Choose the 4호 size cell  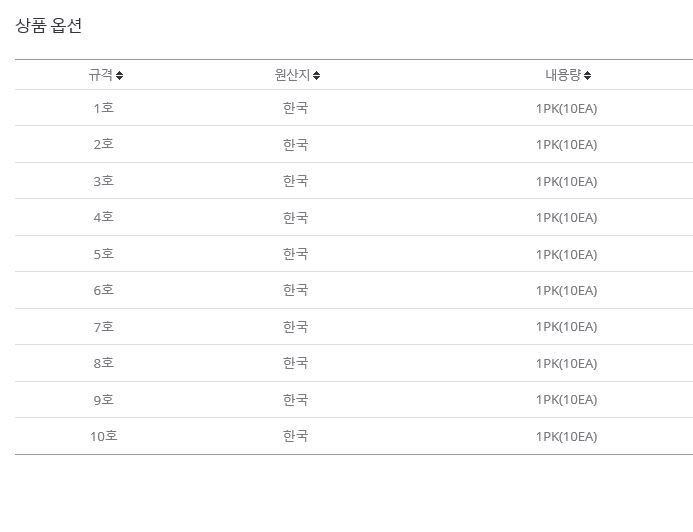point(104,217)
